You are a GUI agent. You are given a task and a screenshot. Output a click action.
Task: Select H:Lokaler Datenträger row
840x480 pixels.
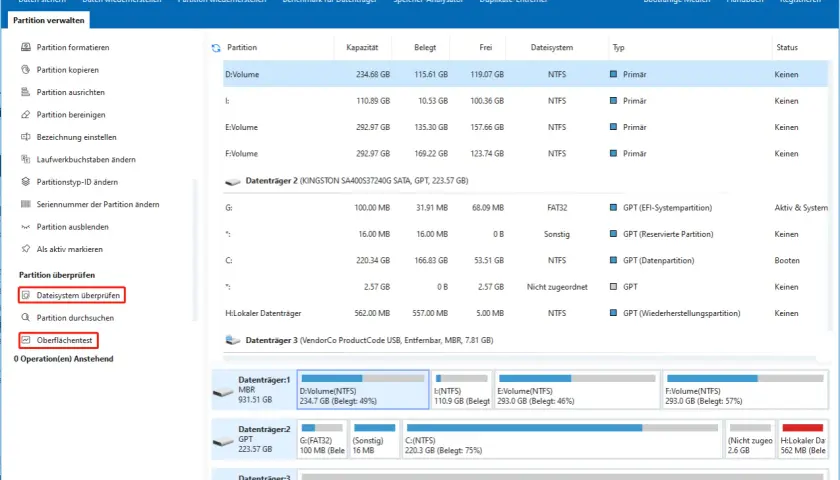click(526, 313)
